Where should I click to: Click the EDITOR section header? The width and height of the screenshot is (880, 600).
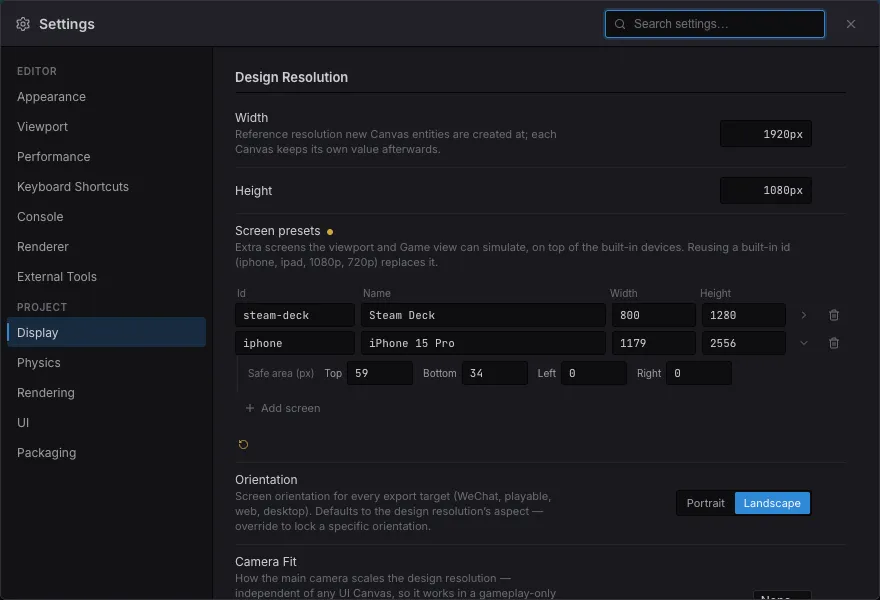[36, 71]
